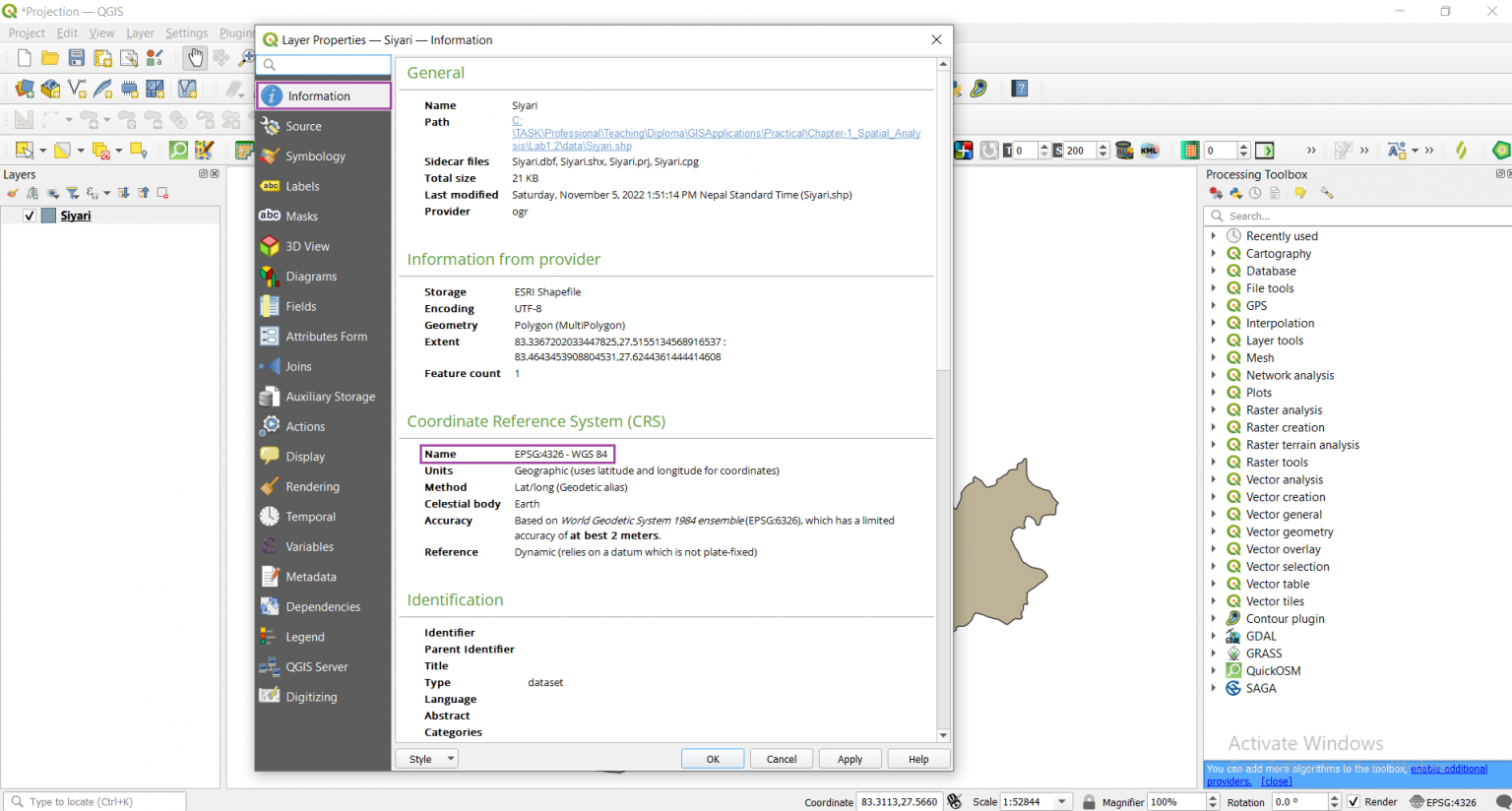
Task: Expand the GDAL algorithms group
Action: [1215, 635]
